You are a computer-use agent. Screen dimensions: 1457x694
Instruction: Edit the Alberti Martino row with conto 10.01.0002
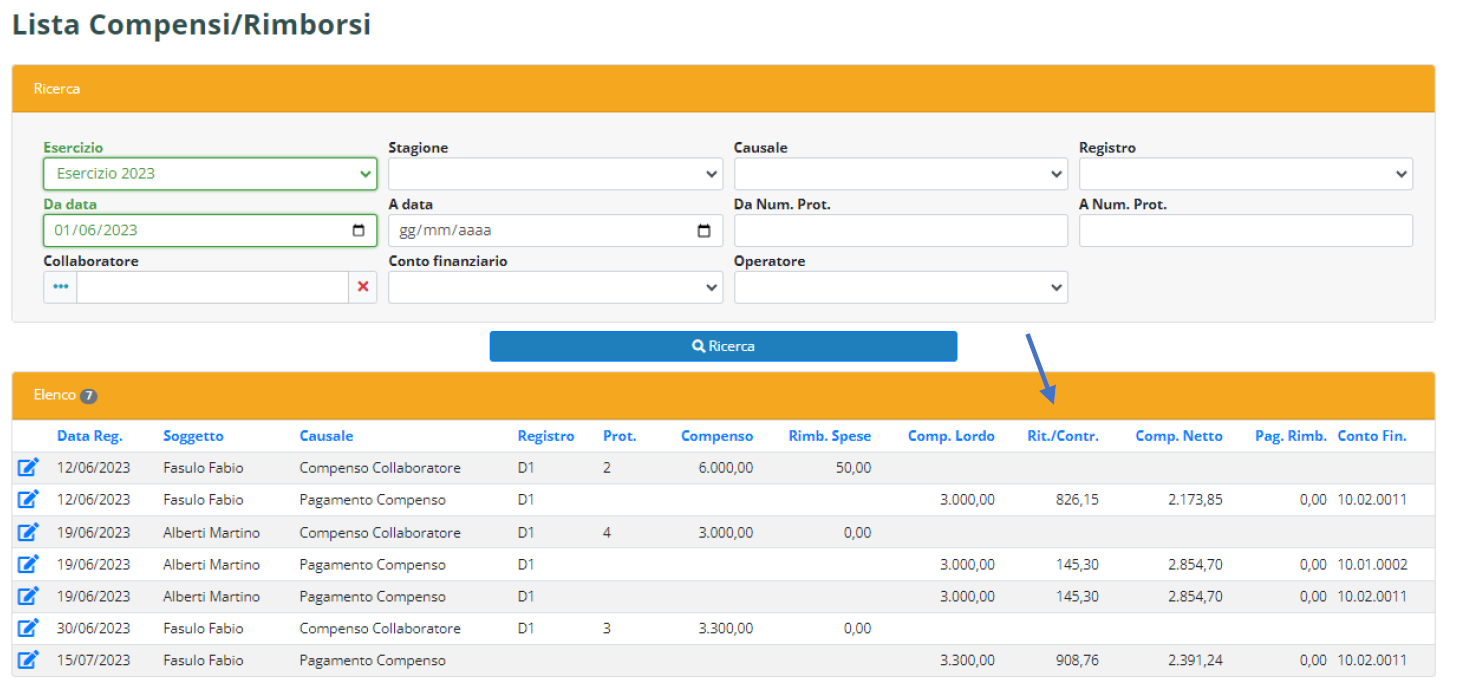tap(28, 564)
